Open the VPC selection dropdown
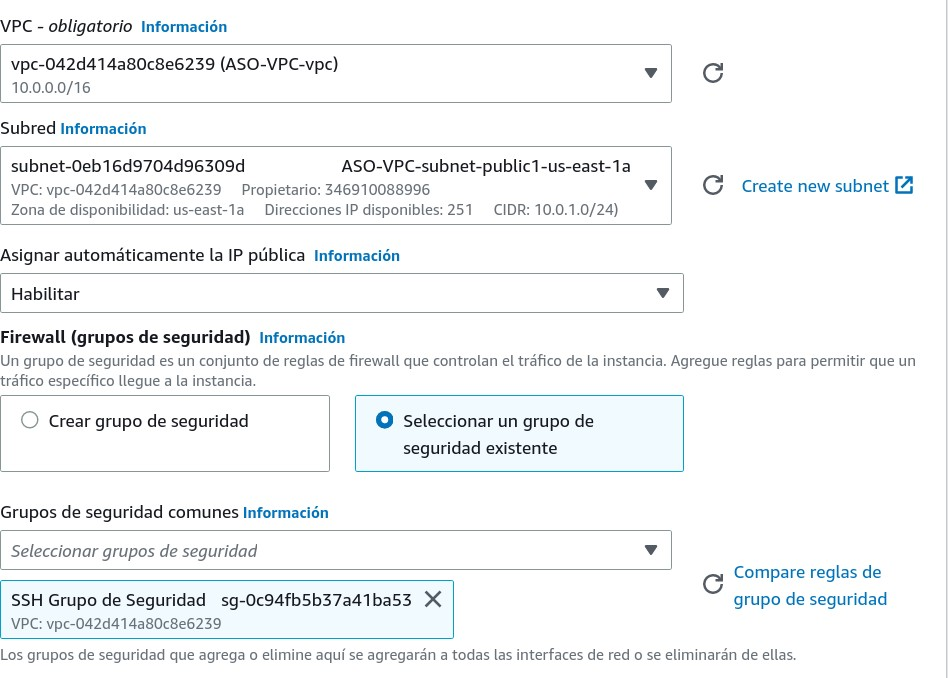948x678 pixels. [651, 73]
